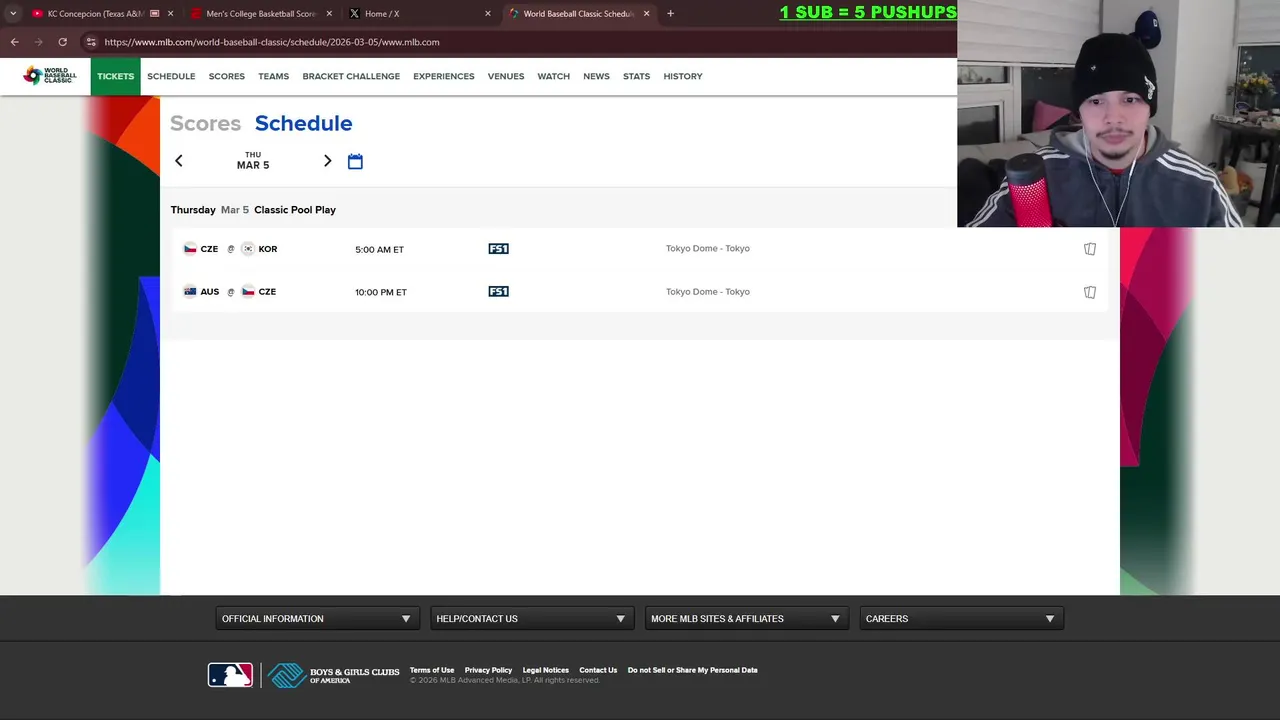Click ticket icon for CZE @ KOR game
The image size is (1280, 720).
tap(1090, 249)
